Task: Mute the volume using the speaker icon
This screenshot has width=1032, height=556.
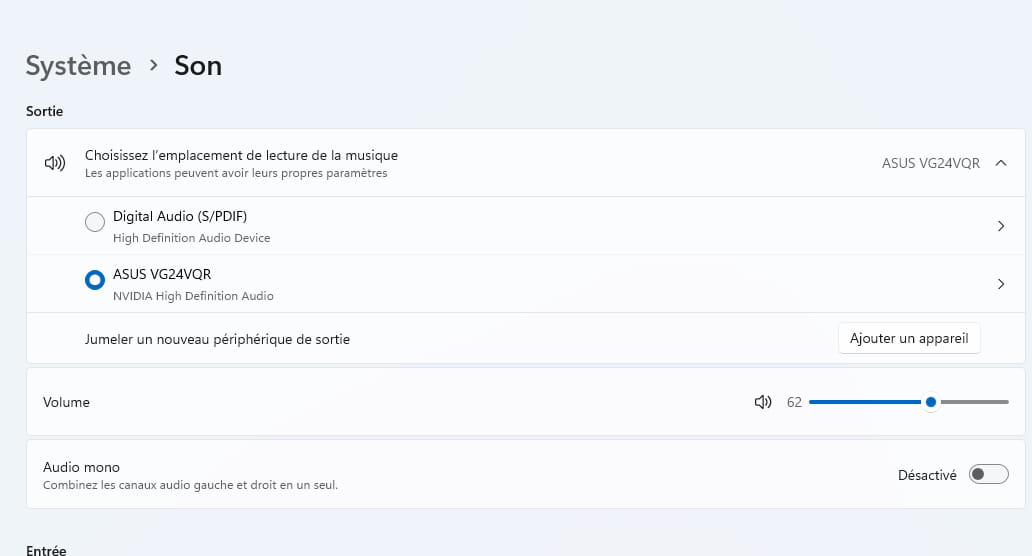Action: [x=763, y=402]
